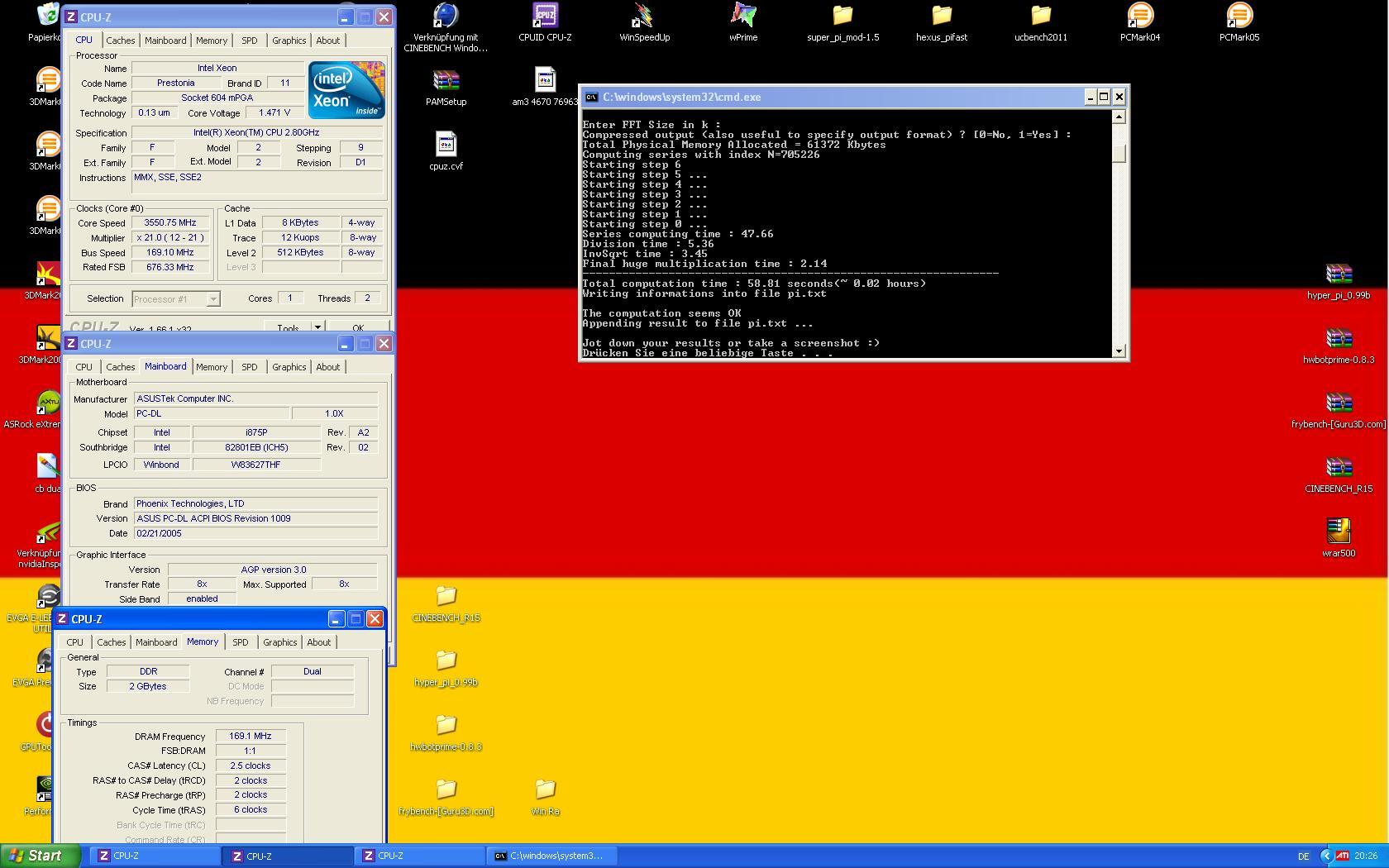Click the Southbridge value 82801EB (ICH5)
The height and width of the screenshot is (868, 1389).
click(256, 447)
